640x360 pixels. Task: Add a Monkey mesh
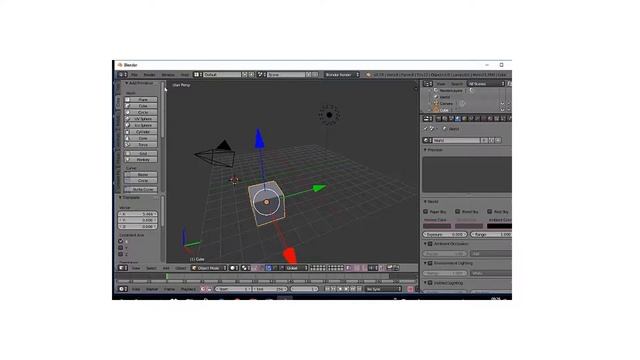[141, 160]
